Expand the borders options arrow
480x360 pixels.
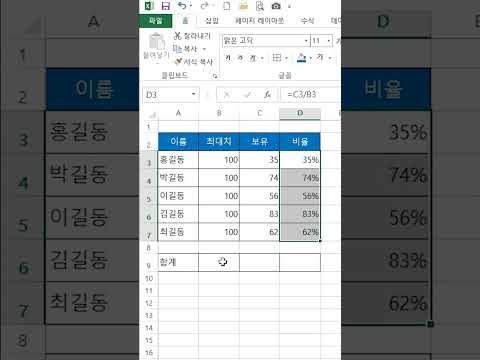286,58
